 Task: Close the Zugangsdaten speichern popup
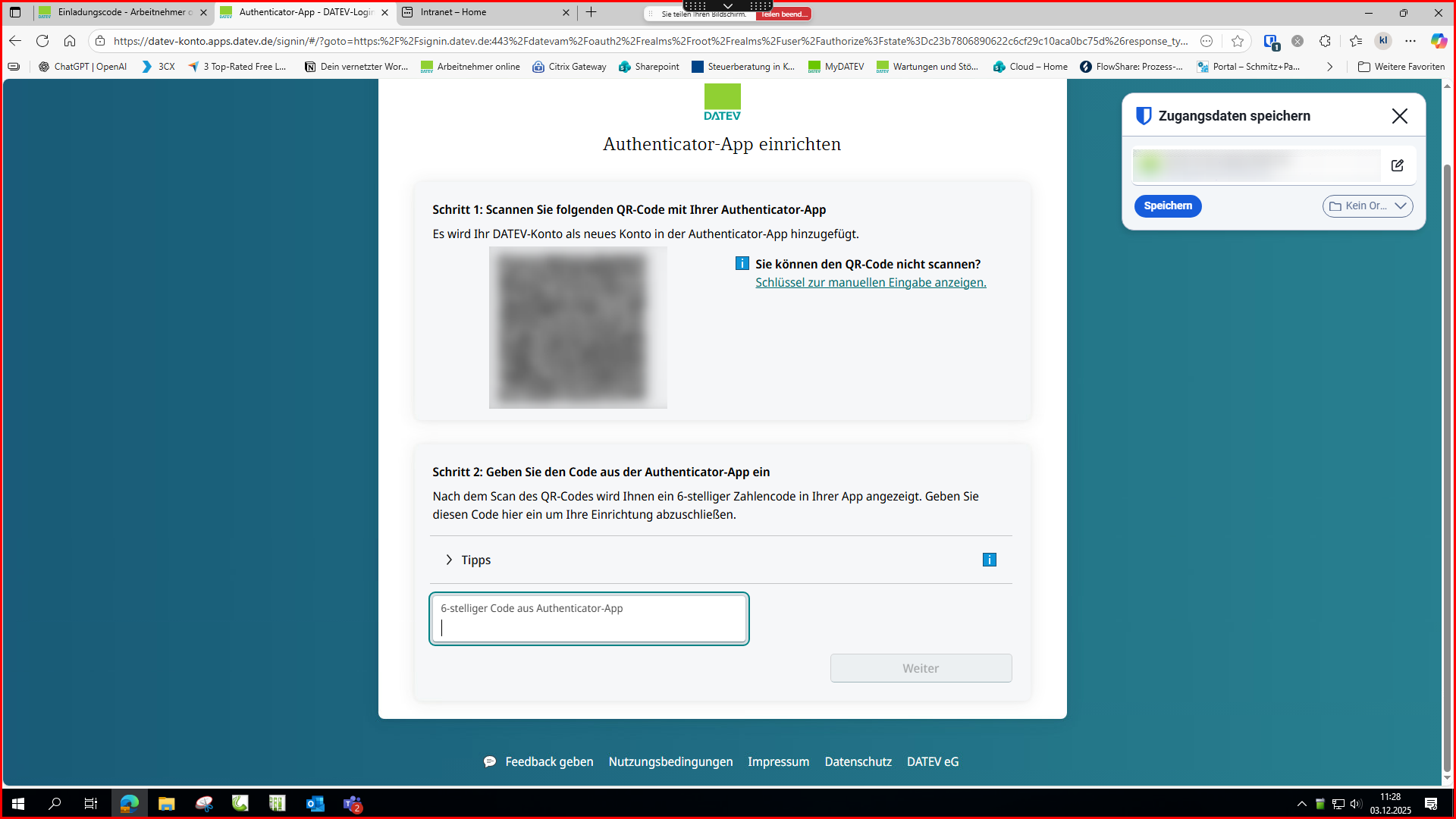pyautogui.click(x=1399, y=115)
